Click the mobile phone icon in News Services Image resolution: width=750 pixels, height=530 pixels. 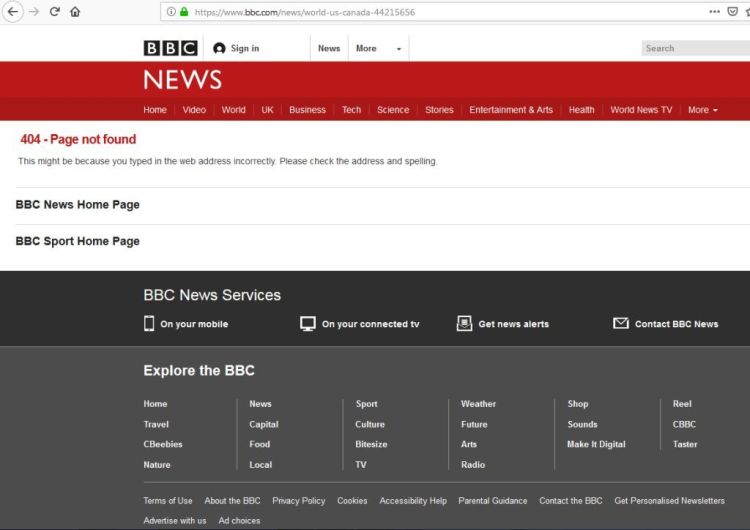tap(149, 324)
